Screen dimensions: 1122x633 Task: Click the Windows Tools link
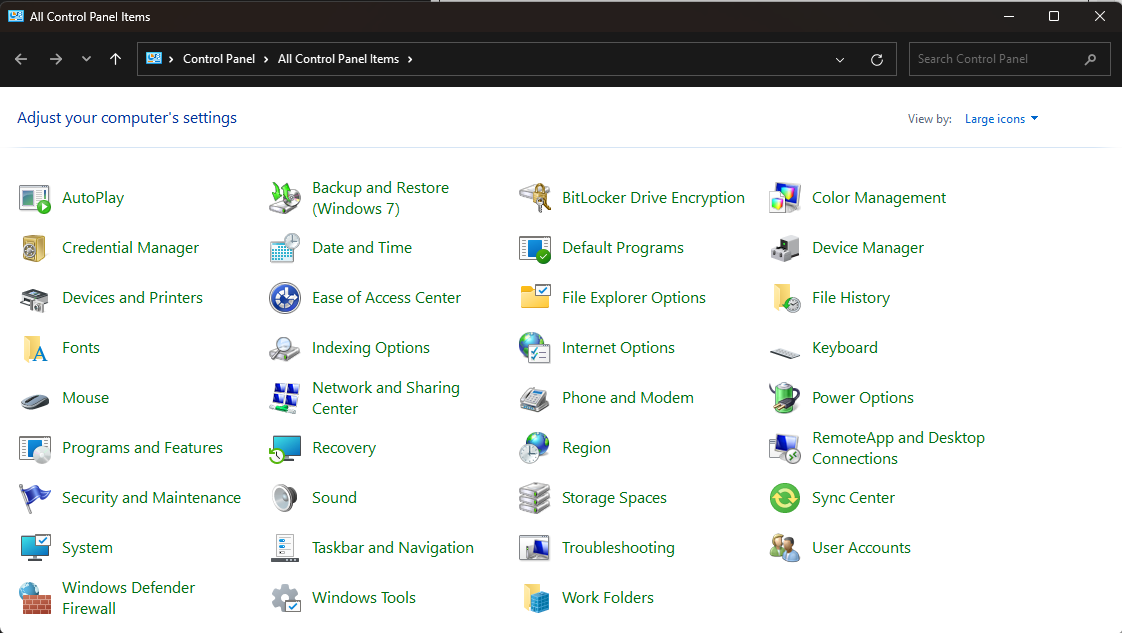[364, 598]
